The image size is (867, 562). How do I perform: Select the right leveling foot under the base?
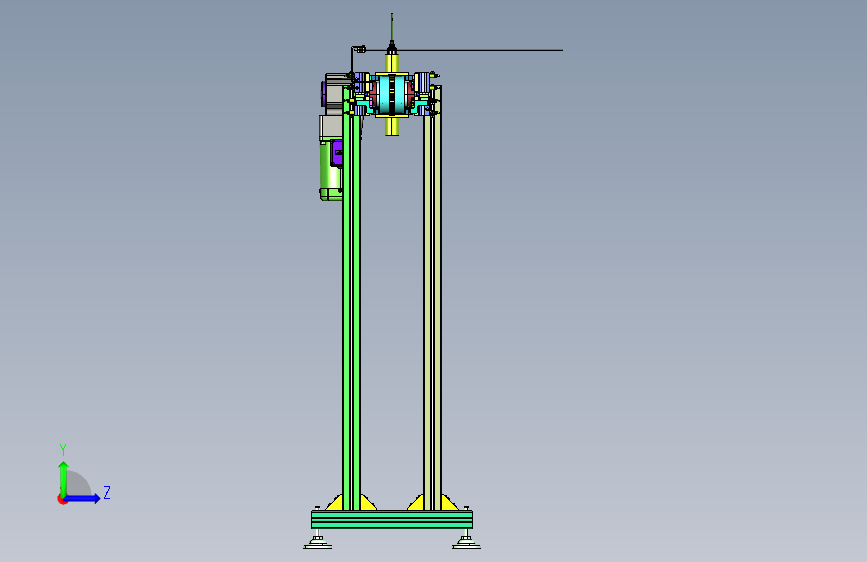(x=466, y=540)
